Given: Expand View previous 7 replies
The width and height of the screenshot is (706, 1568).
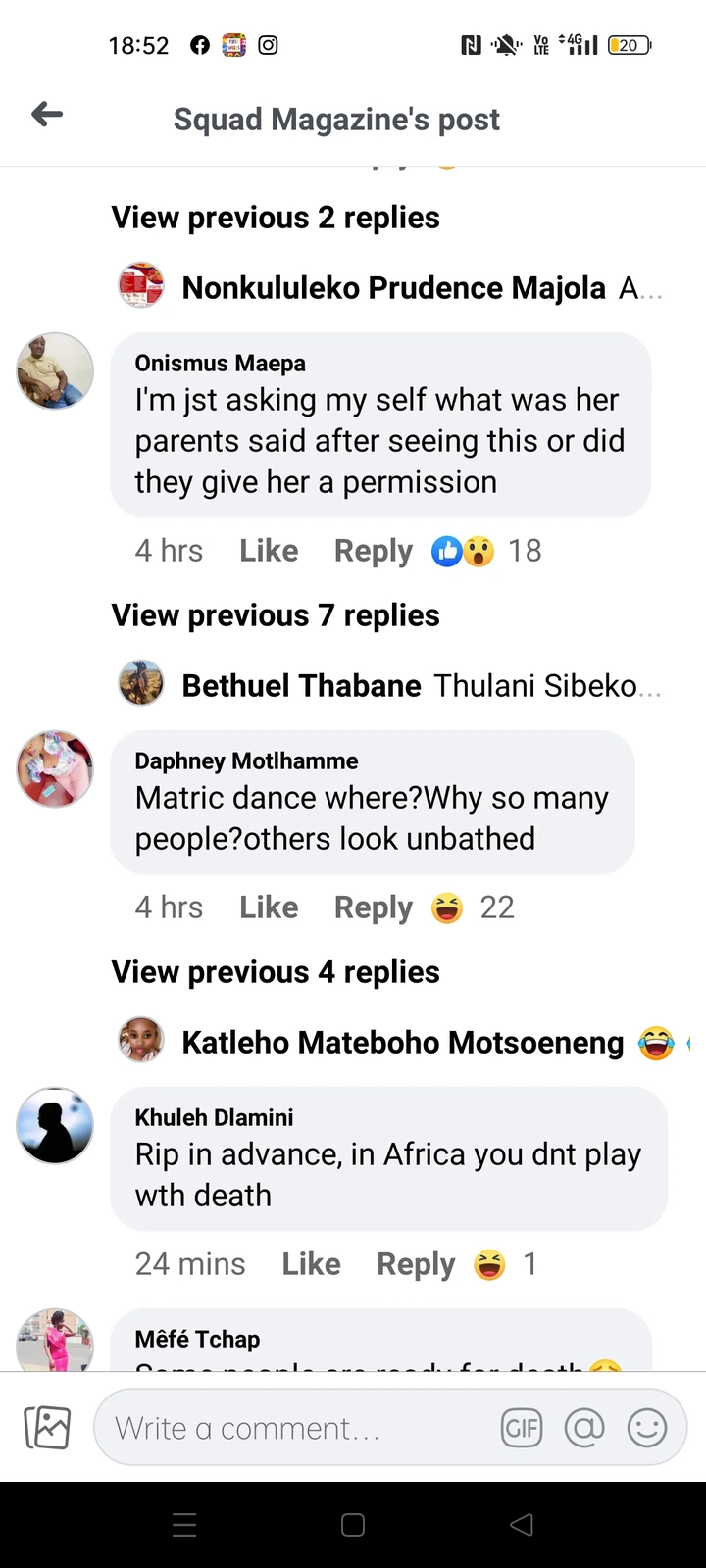Looking at the screenshot, I should (276, 615).
